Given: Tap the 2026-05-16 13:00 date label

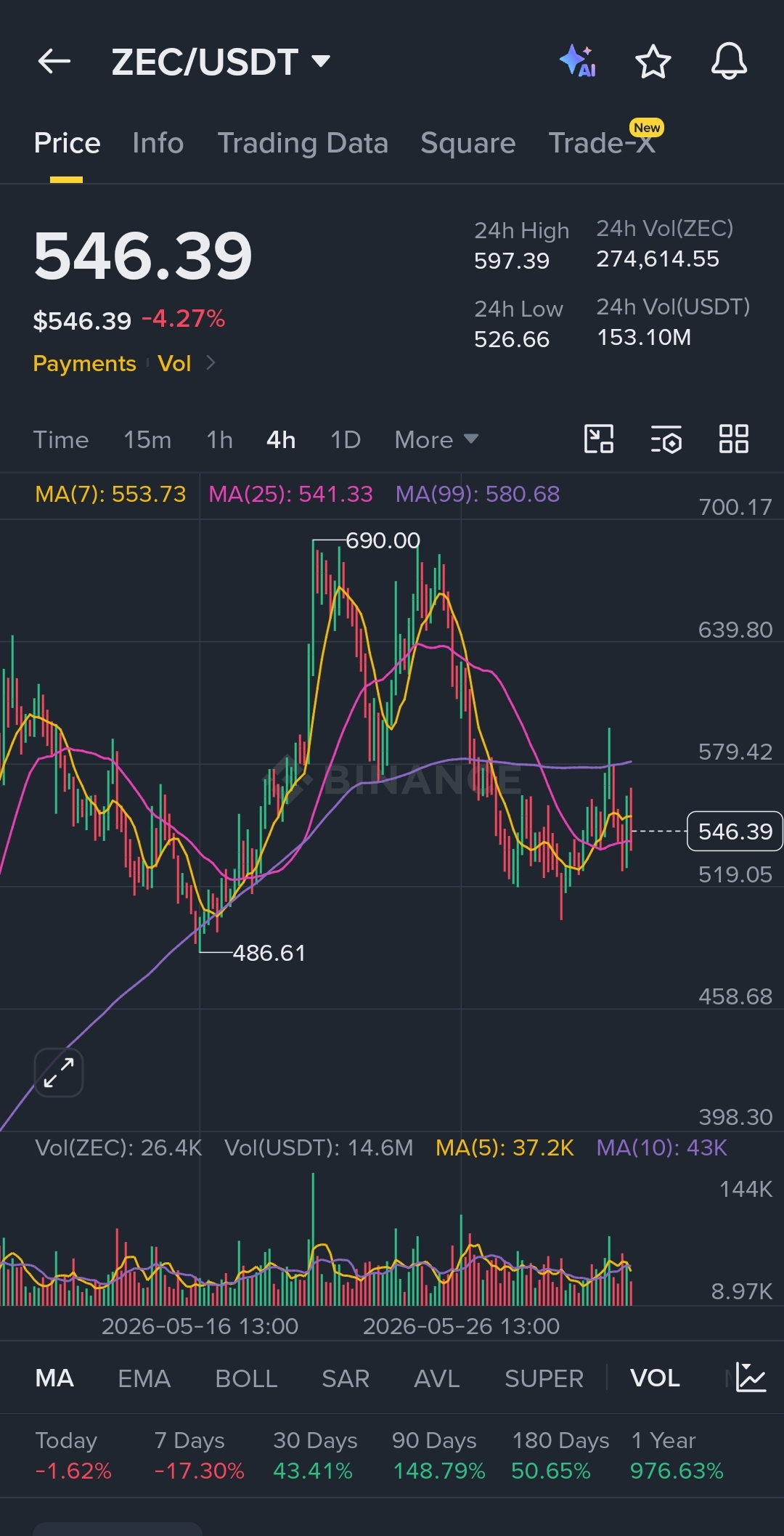Looking at the screenshot, I should coord(200,1326).
